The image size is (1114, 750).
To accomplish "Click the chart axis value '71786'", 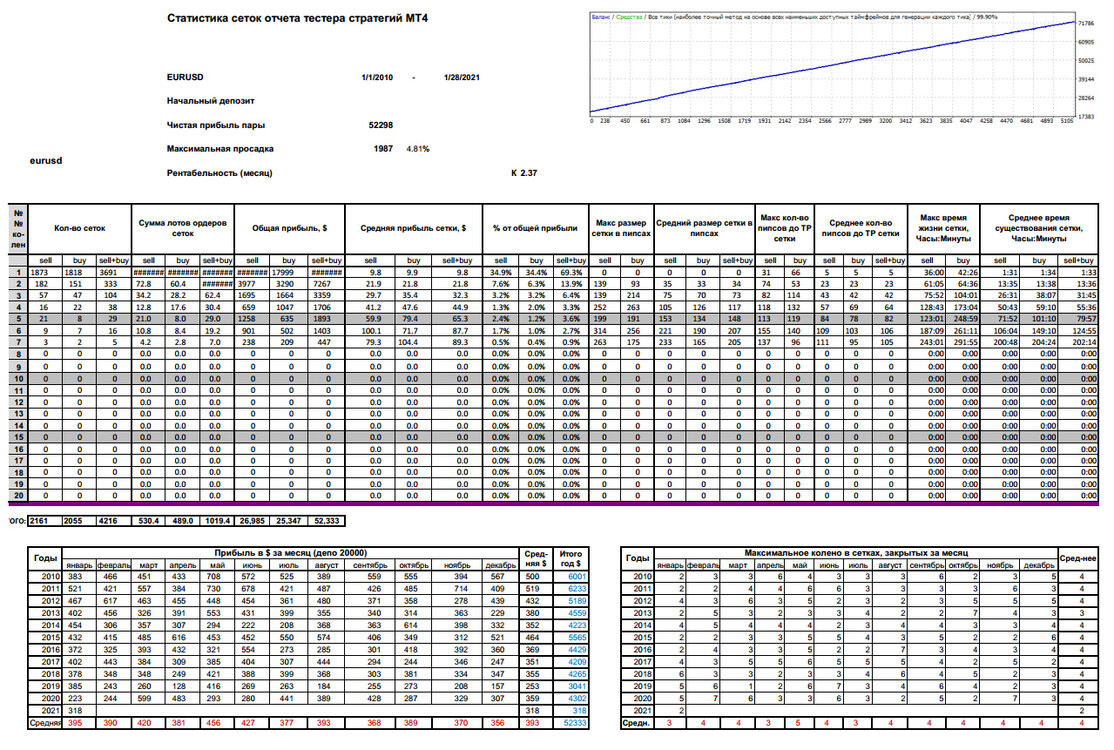I will 1086,23.
